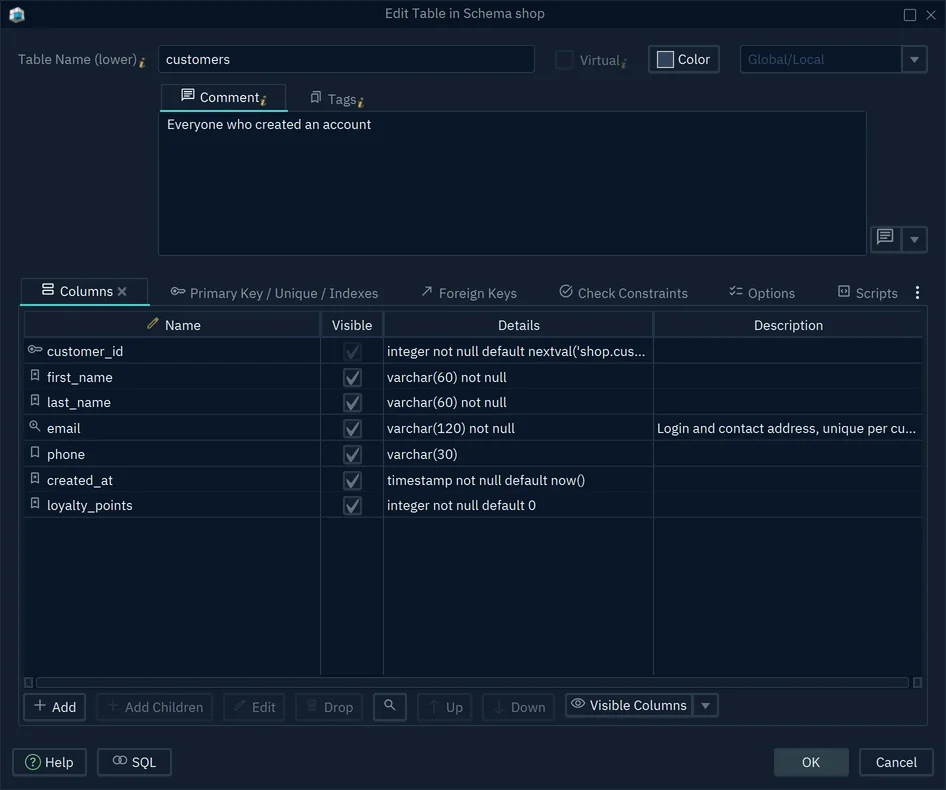Click into the comment text area
946x790 pixels.
(x=512, y=183)
